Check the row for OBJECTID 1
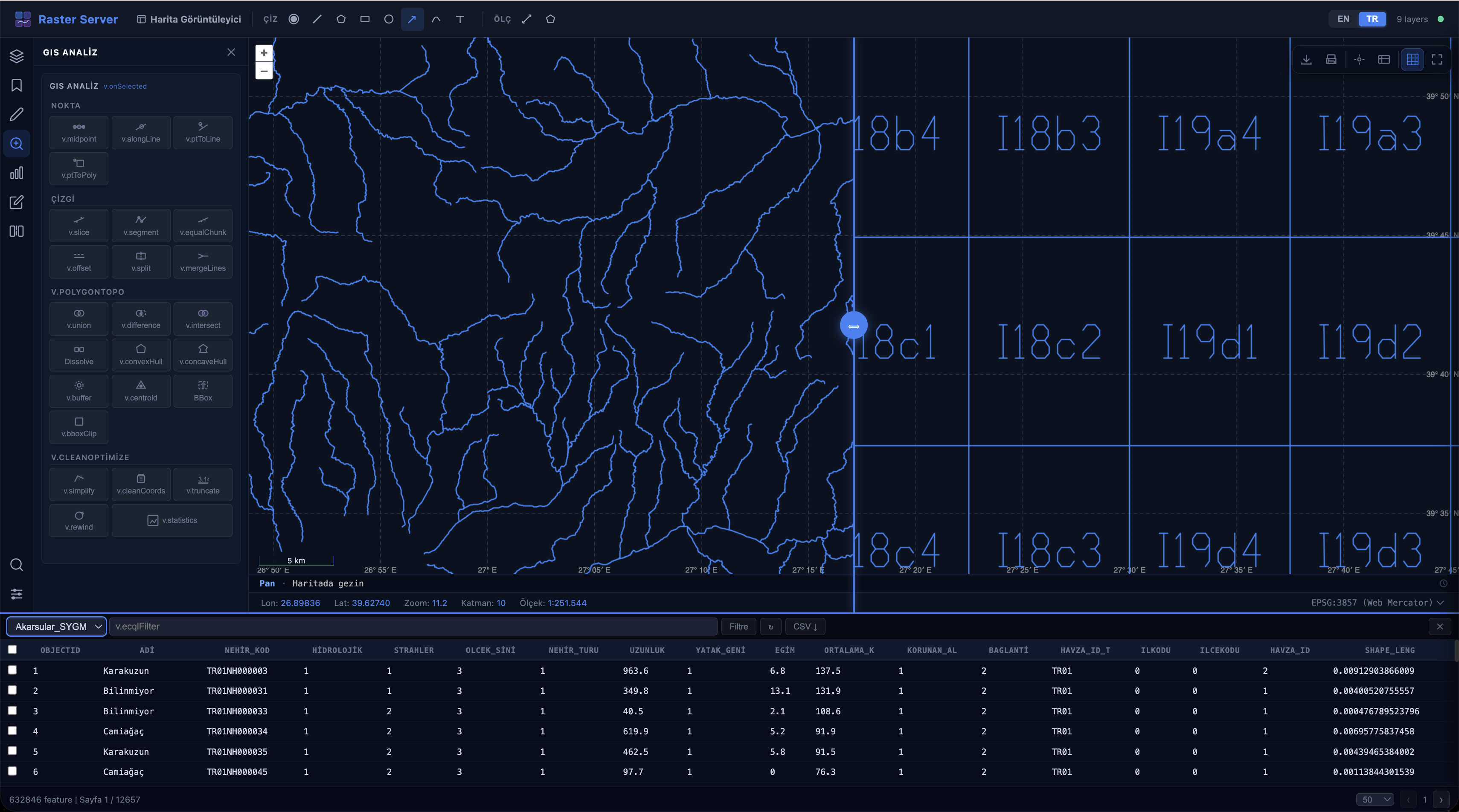The width and height of the screenshot is (1459, 812). pyautogui.click(x=12, y=670)
